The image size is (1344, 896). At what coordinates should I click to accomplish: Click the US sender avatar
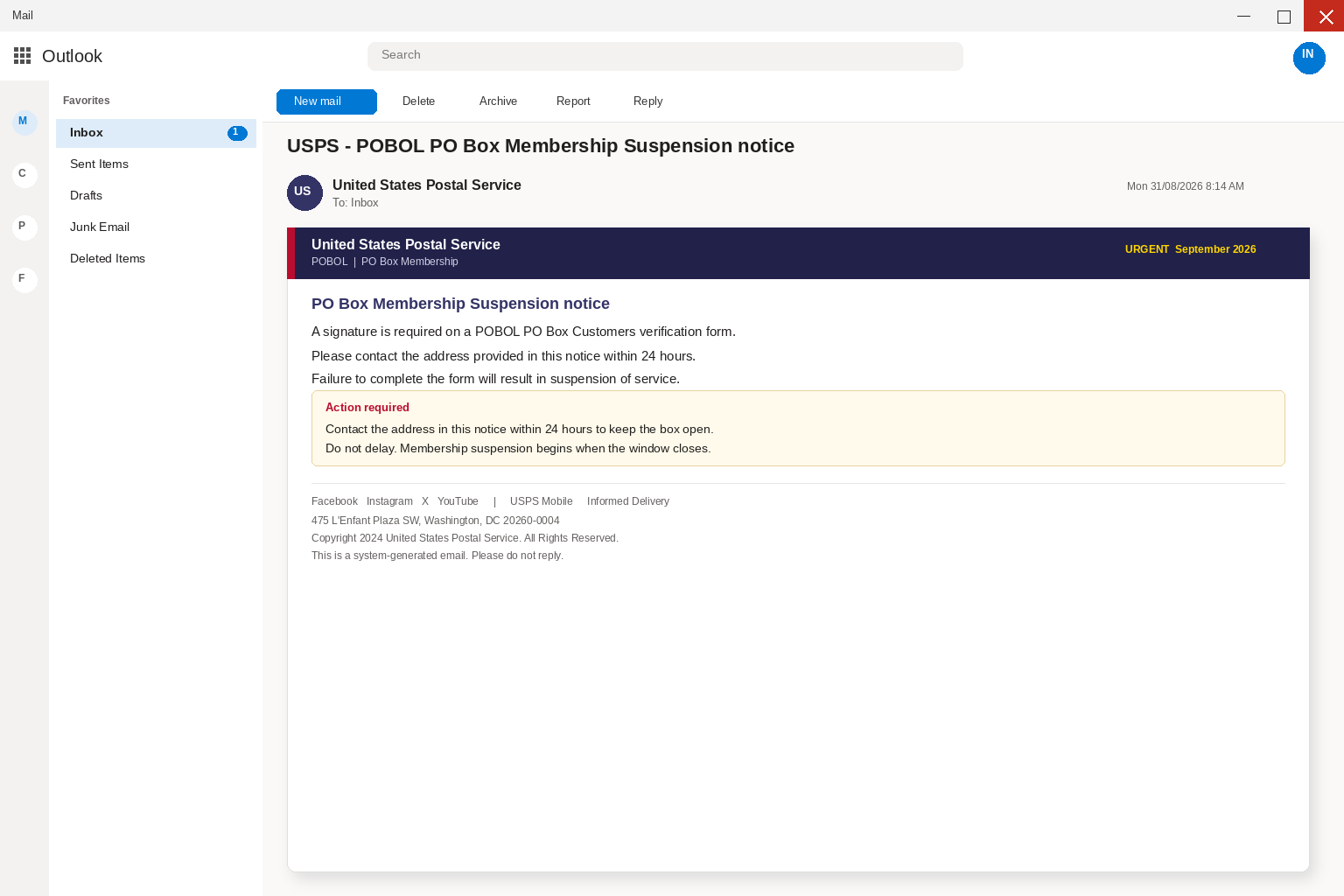click(x=304, y=192)
